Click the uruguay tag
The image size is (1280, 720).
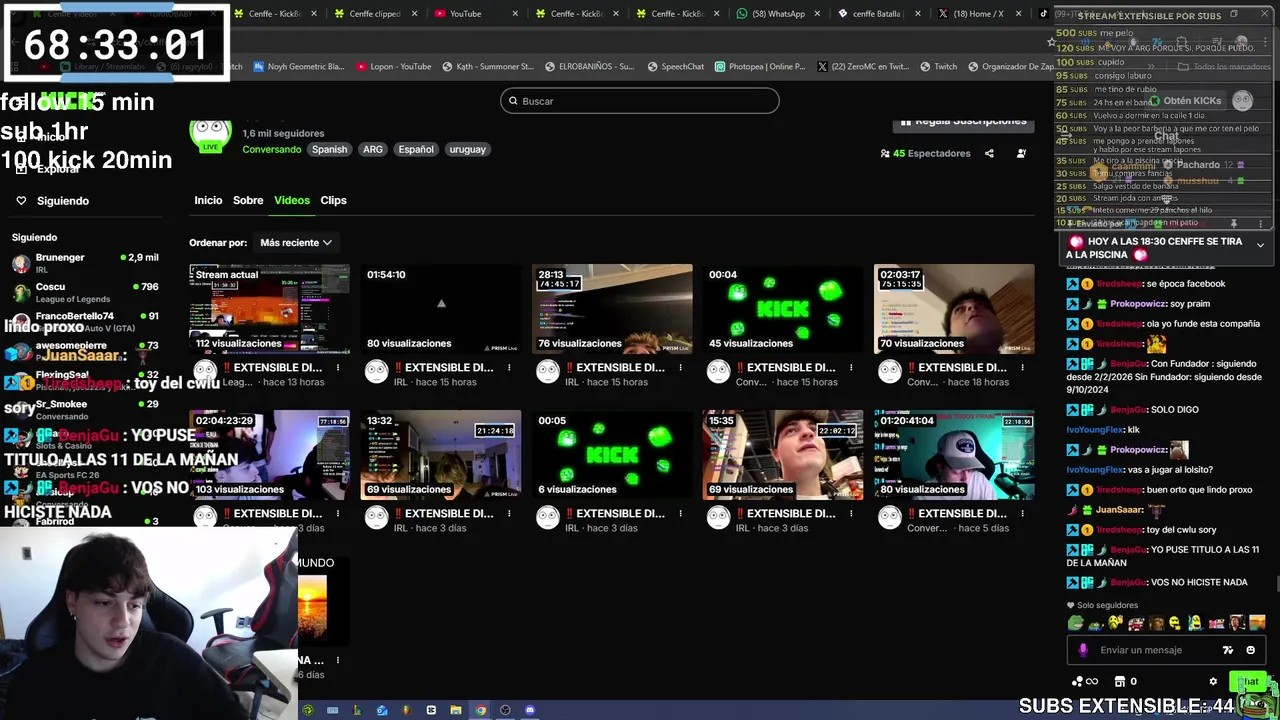pyautogui.click(x=467, y=150)
